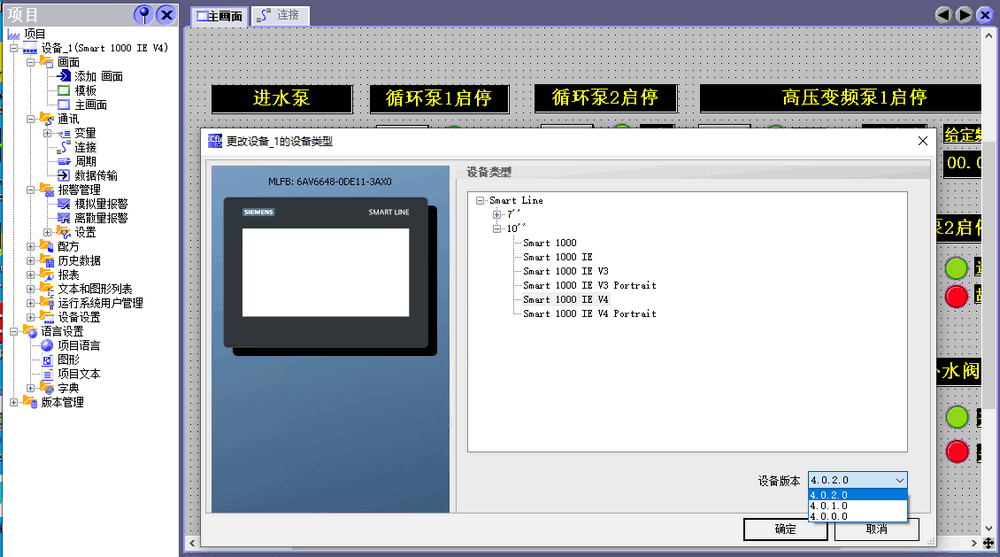This screenshot has width=1000, height=557.
Task: Click the 图形 graphics icon
Action: point(47,360)
